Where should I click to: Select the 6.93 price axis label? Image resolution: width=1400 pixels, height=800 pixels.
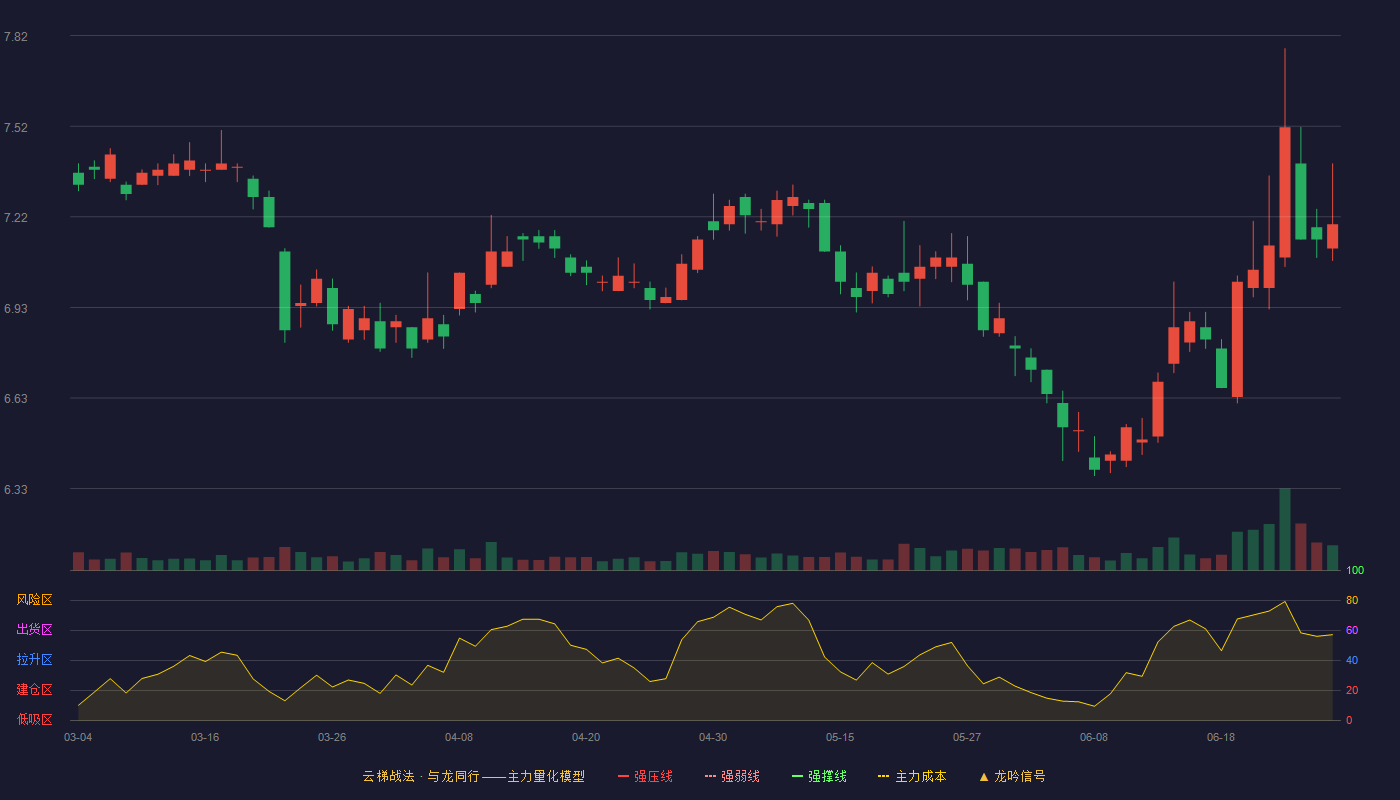[x=16, y=309]
